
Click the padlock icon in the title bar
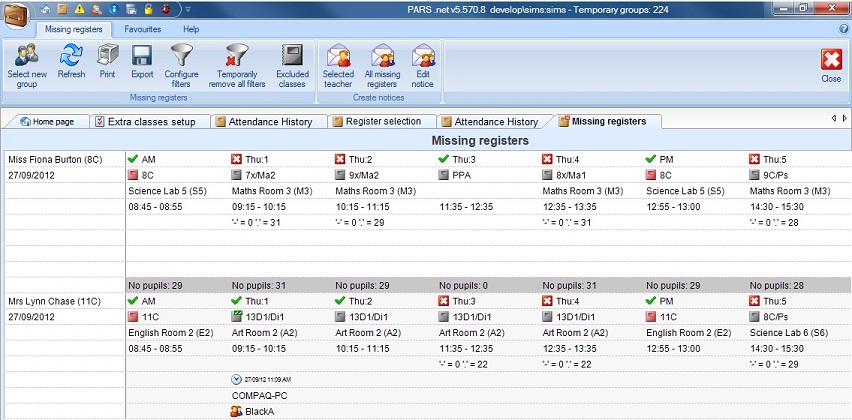coord(146,9)
